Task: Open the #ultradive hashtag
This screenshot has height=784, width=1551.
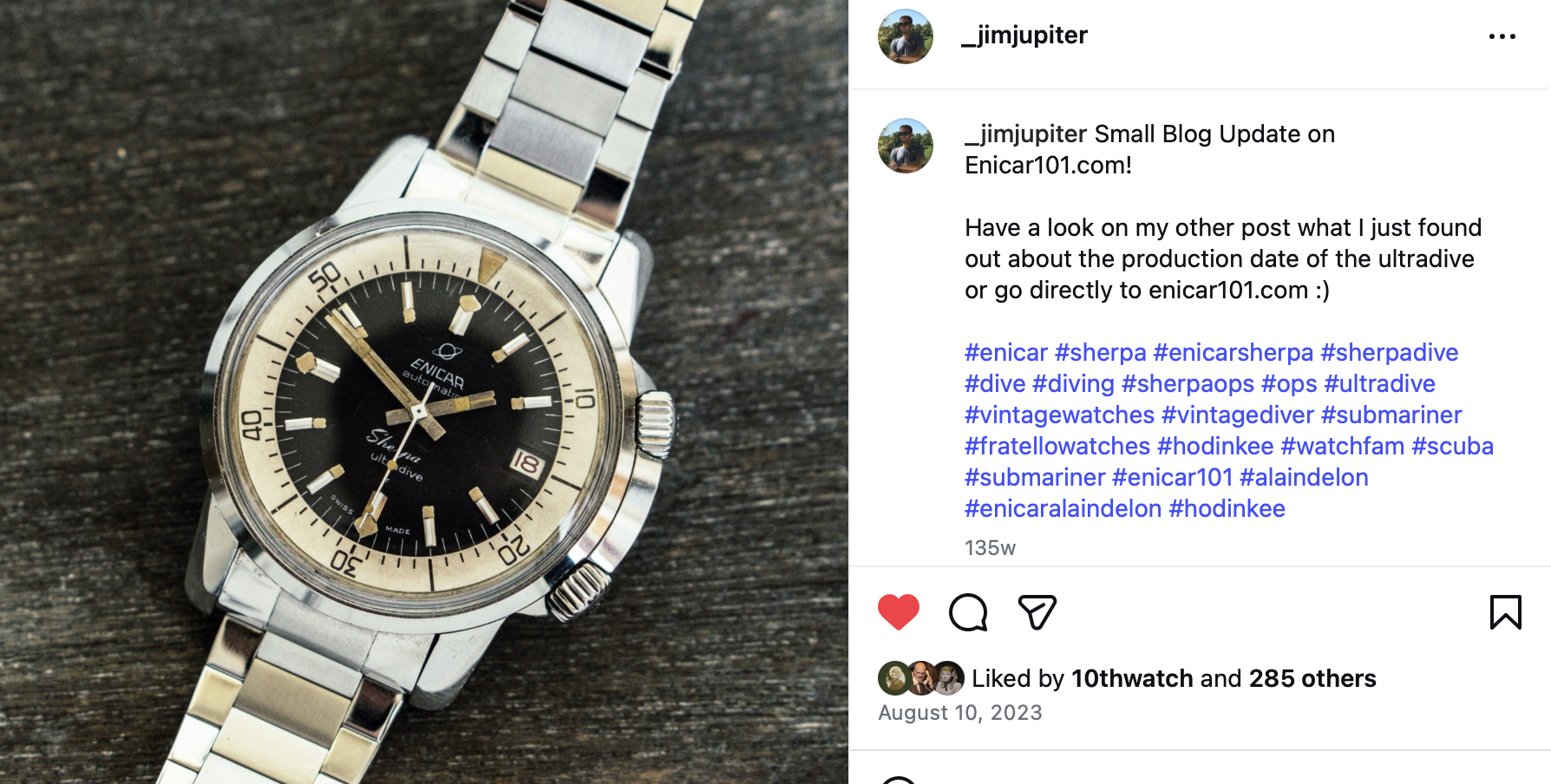Action: 1379,384
